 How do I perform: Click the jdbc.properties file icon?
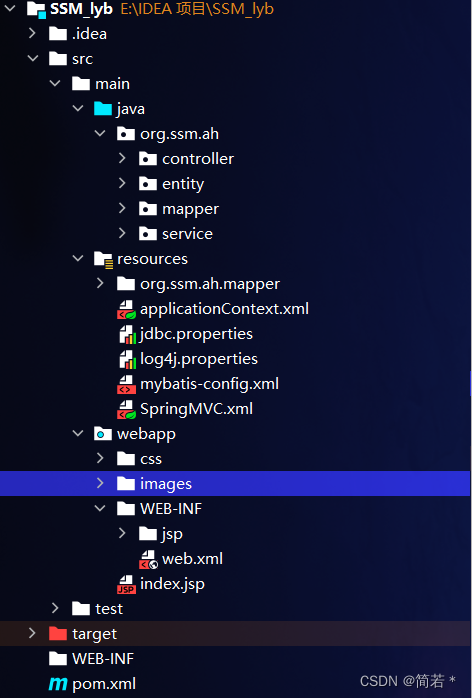tap(127, 334)
